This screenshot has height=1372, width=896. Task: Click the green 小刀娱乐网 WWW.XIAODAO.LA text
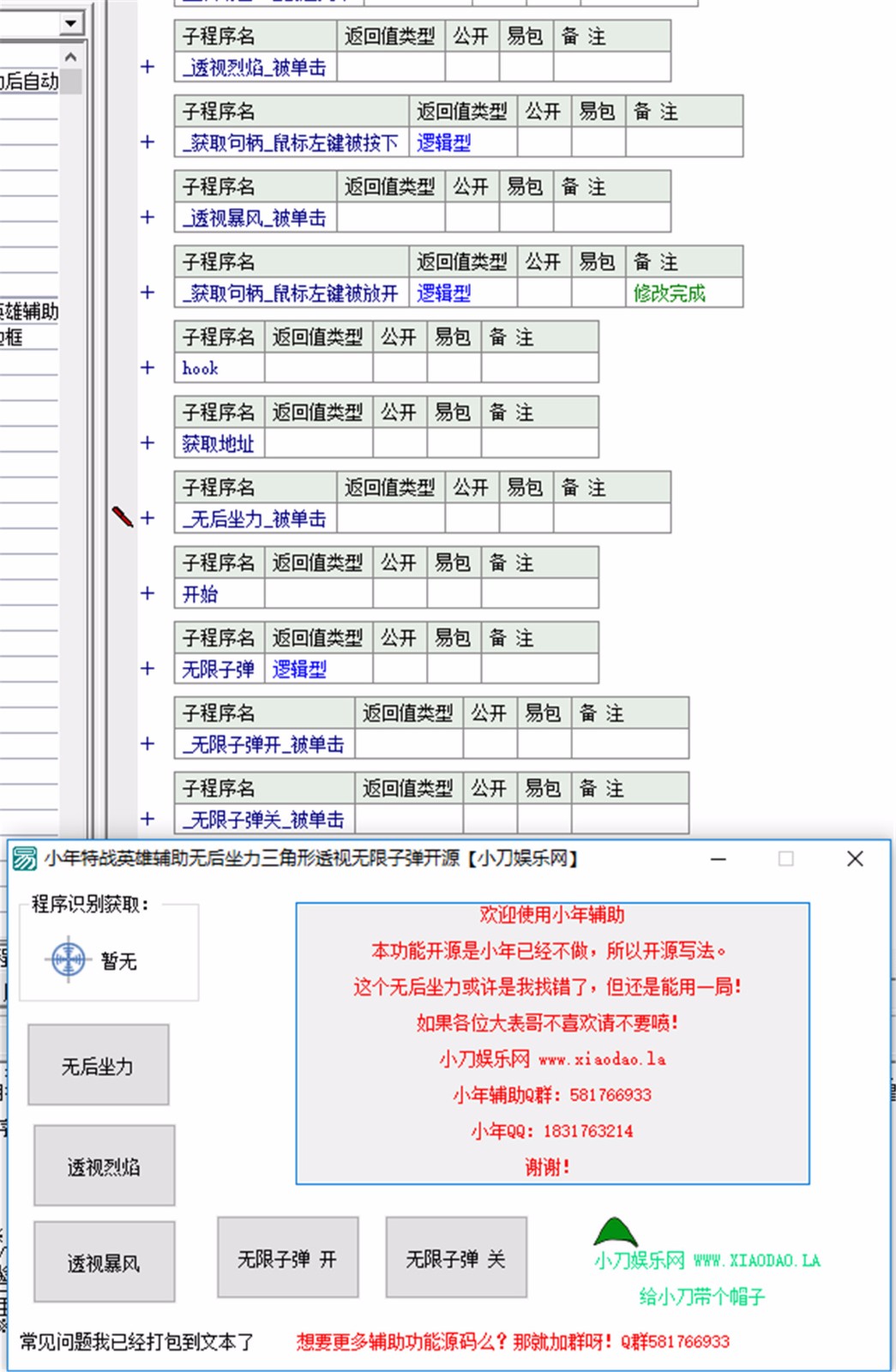[x=707, y=1261]
